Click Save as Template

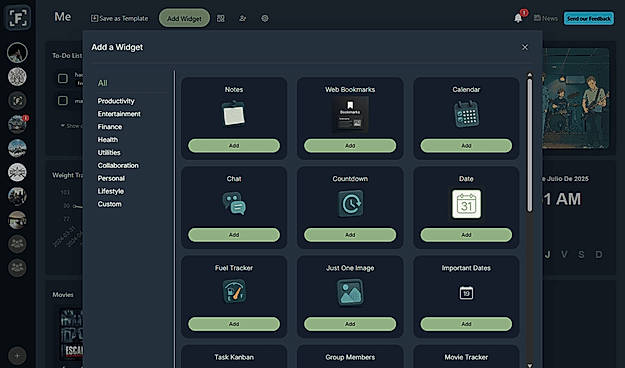[120, 18]
